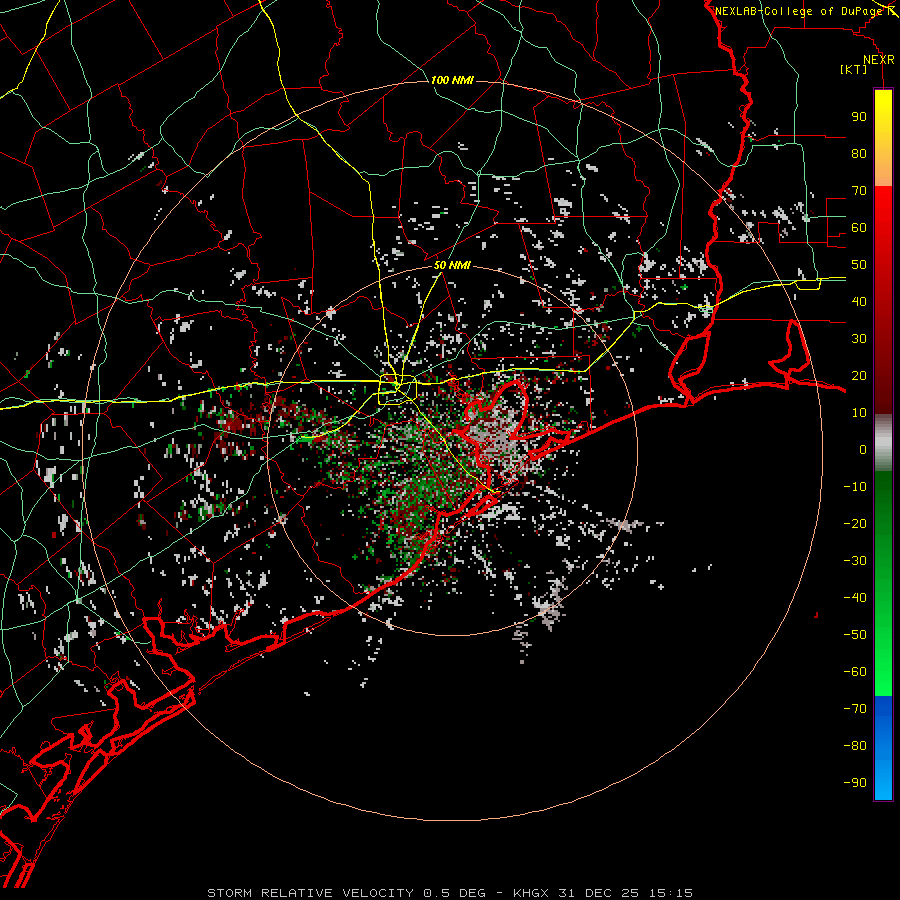This screenshot has height=900, width=900.
Task: Click the 20 value on the color scale
Action: (x=859, y=375)
